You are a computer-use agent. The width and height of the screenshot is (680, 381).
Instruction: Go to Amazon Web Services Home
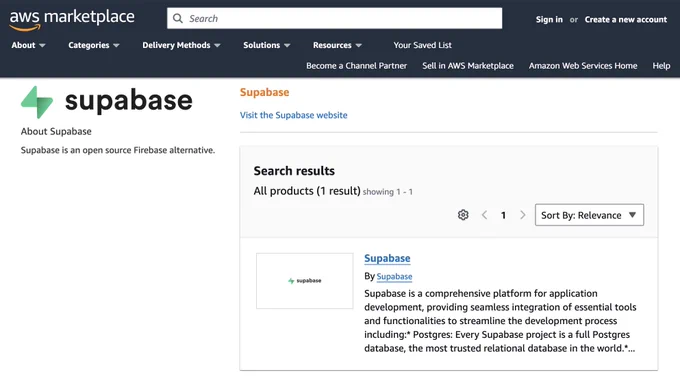pos(583,66)
